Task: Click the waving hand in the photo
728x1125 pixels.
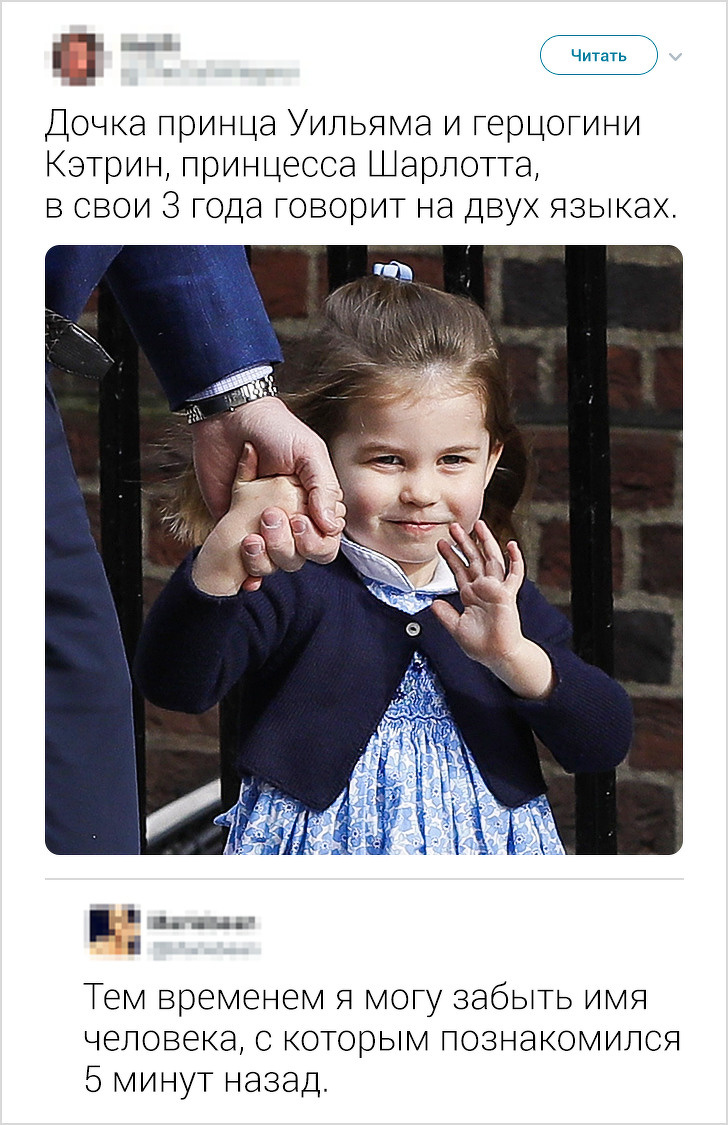Action: 481,585
